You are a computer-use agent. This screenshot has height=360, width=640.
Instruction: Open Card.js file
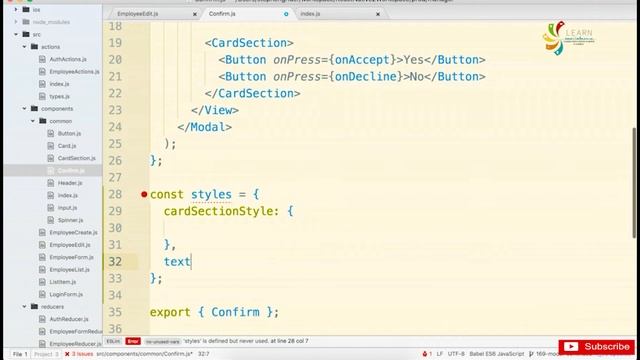click(67, 146)
